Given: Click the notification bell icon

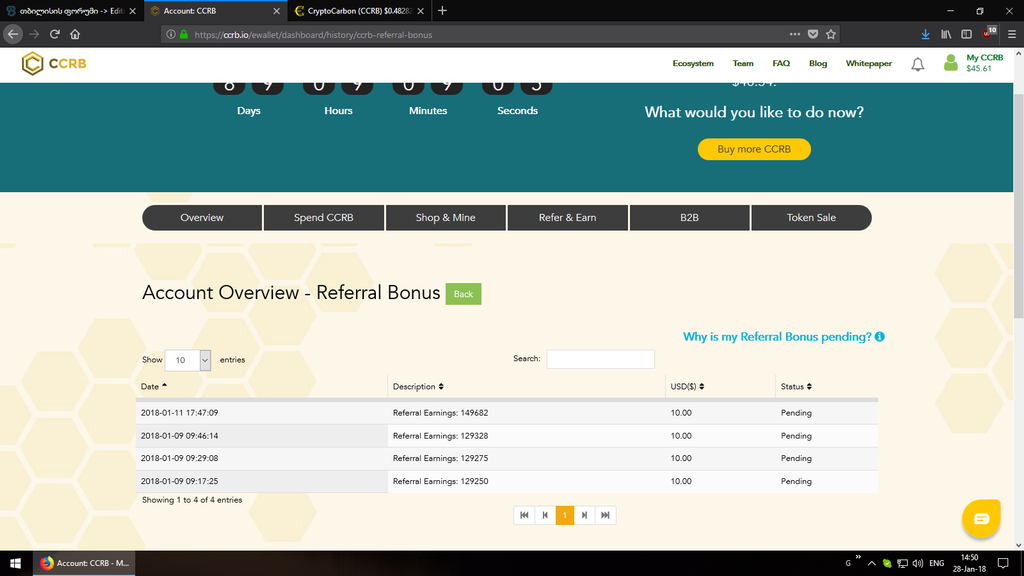Looking at the screenshot, I should [x=917, y=64].
